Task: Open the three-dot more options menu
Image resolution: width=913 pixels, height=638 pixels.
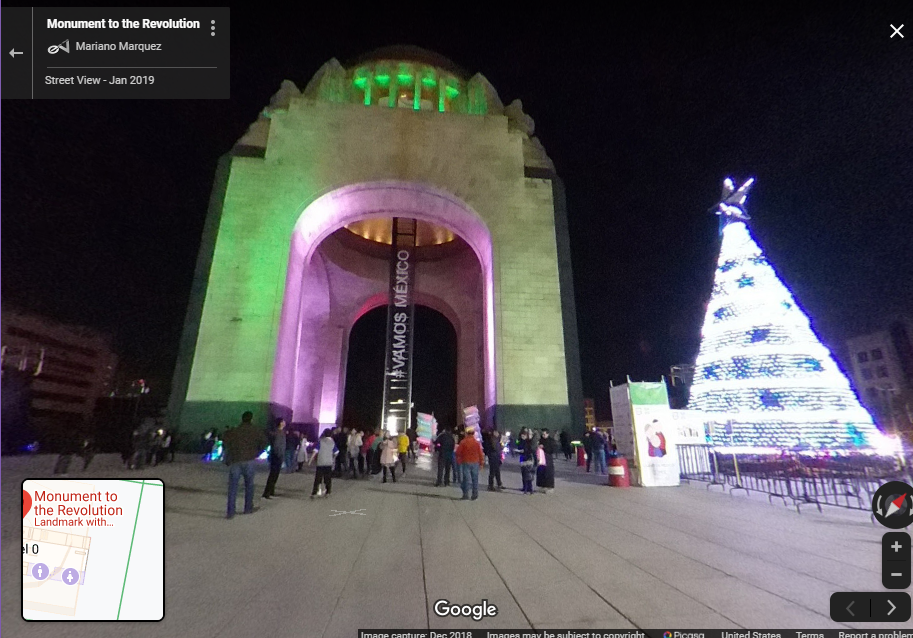Action: coord(213,28)
